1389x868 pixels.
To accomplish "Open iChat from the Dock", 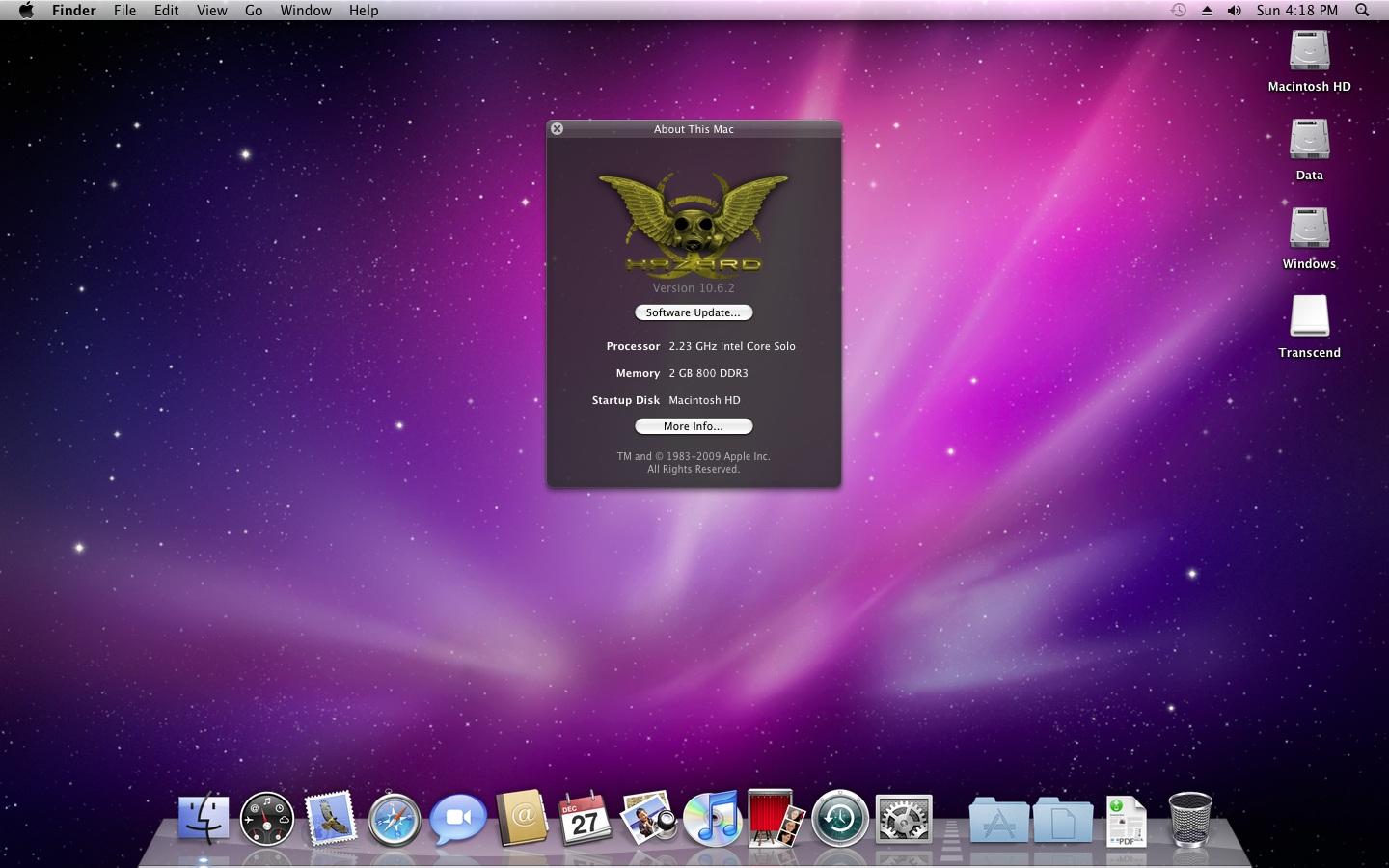I will click(458, 819).
